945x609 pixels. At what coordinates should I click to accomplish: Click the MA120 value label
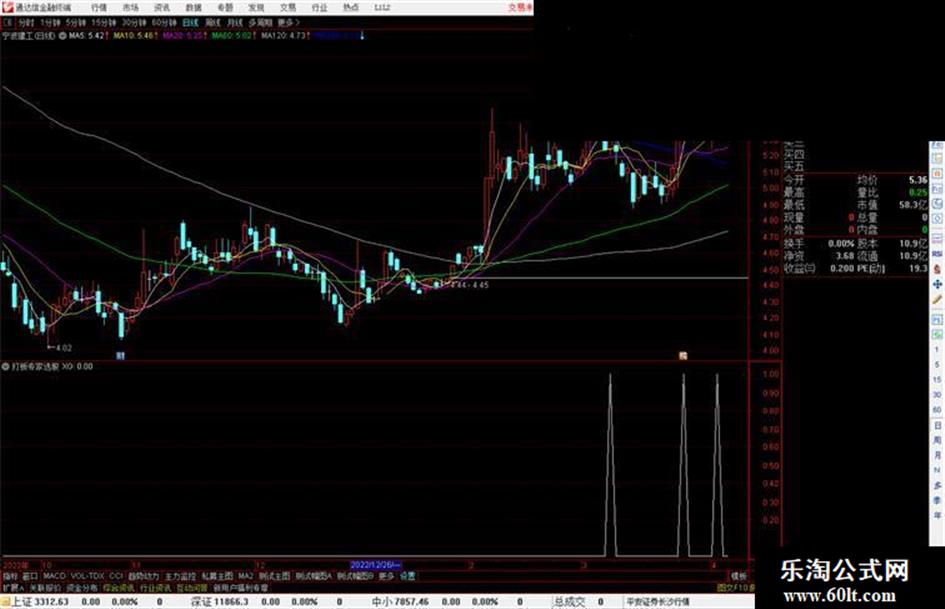click(285, 36)
